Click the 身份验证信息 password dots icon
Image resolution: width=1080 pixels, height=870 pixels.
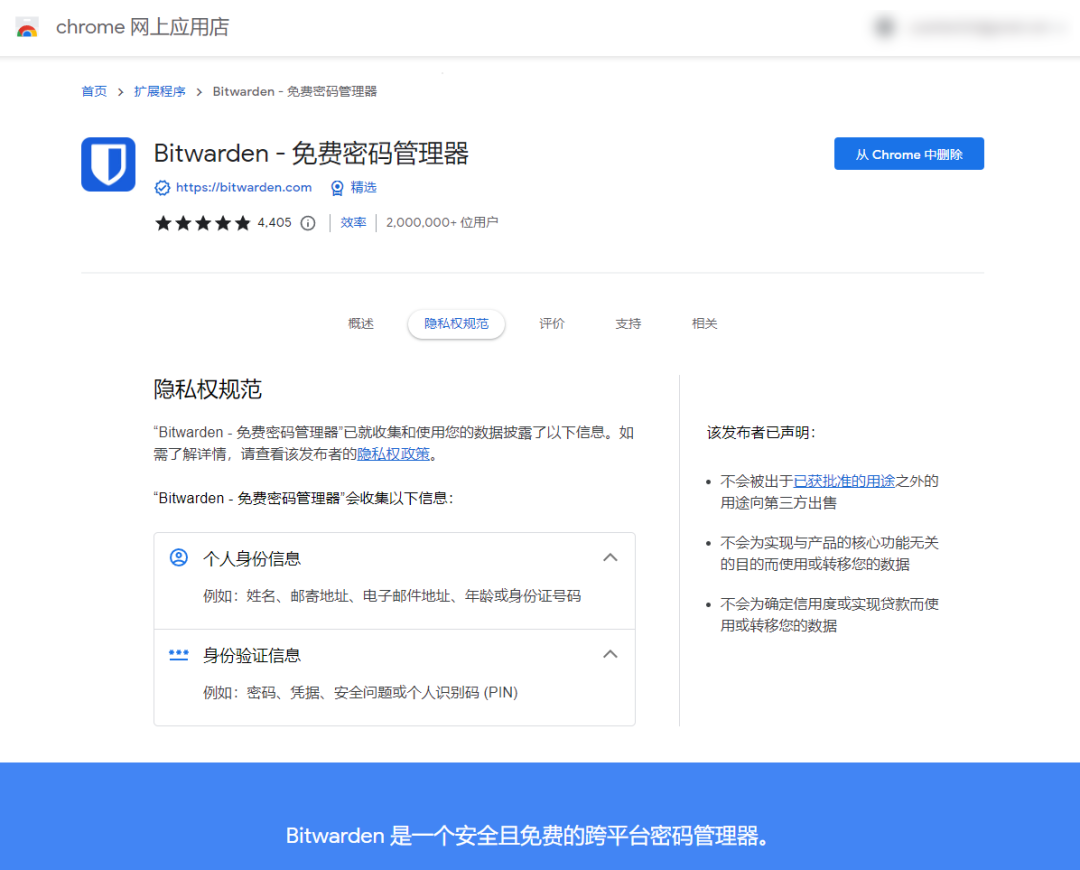pos(178,654)
